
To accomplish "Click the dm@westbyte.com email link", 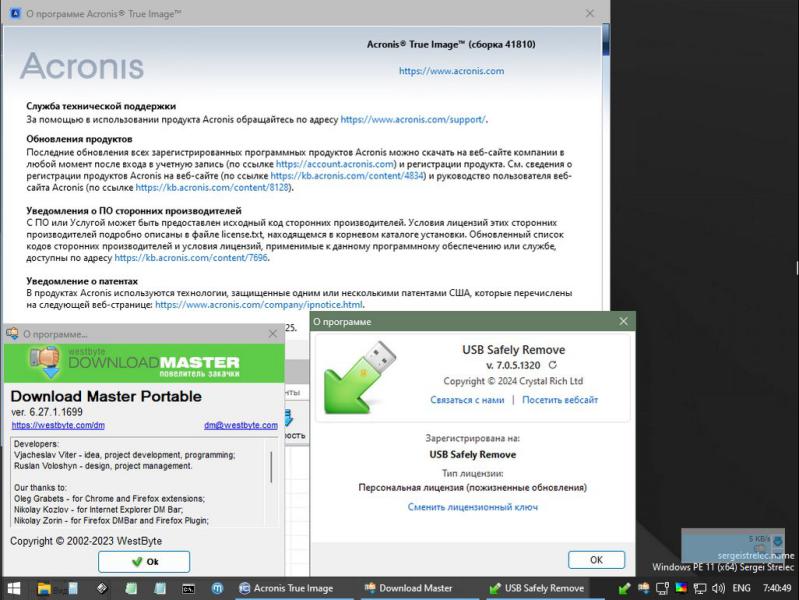I will point(241,425).
